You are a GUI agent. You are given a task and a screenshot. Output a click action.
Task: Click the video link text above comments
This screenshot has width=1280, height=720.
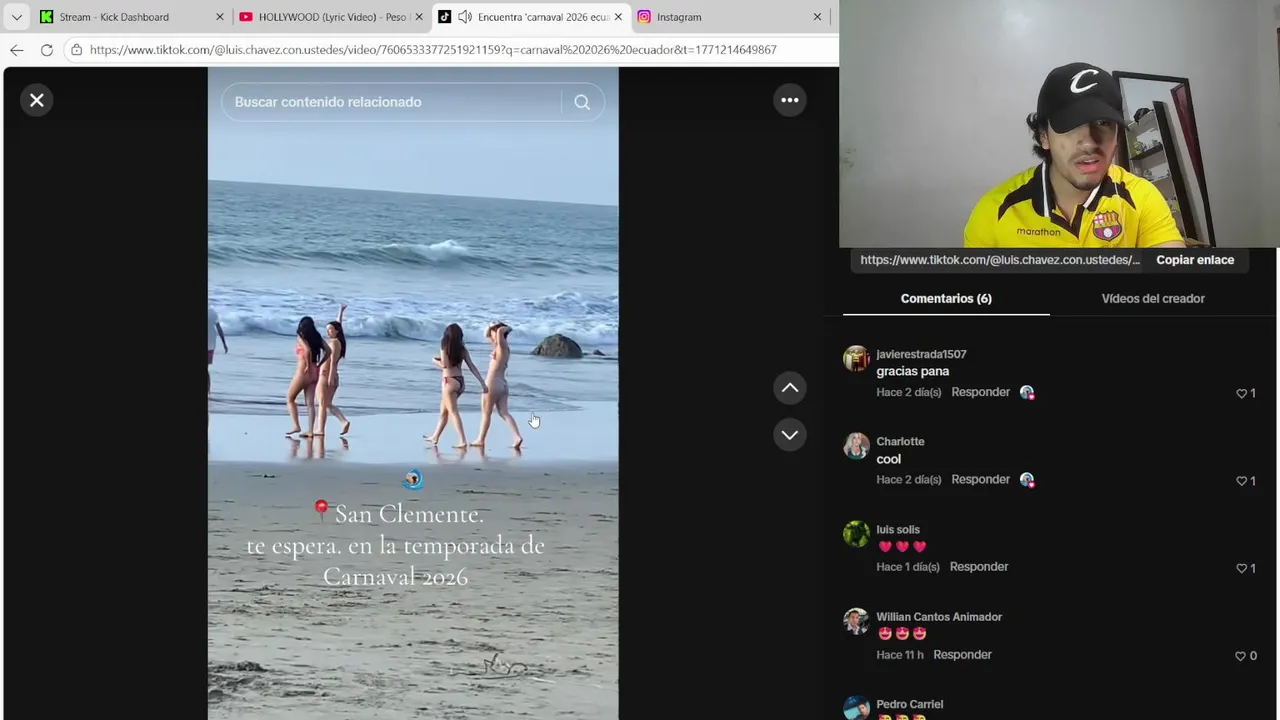coord(1000,260)
